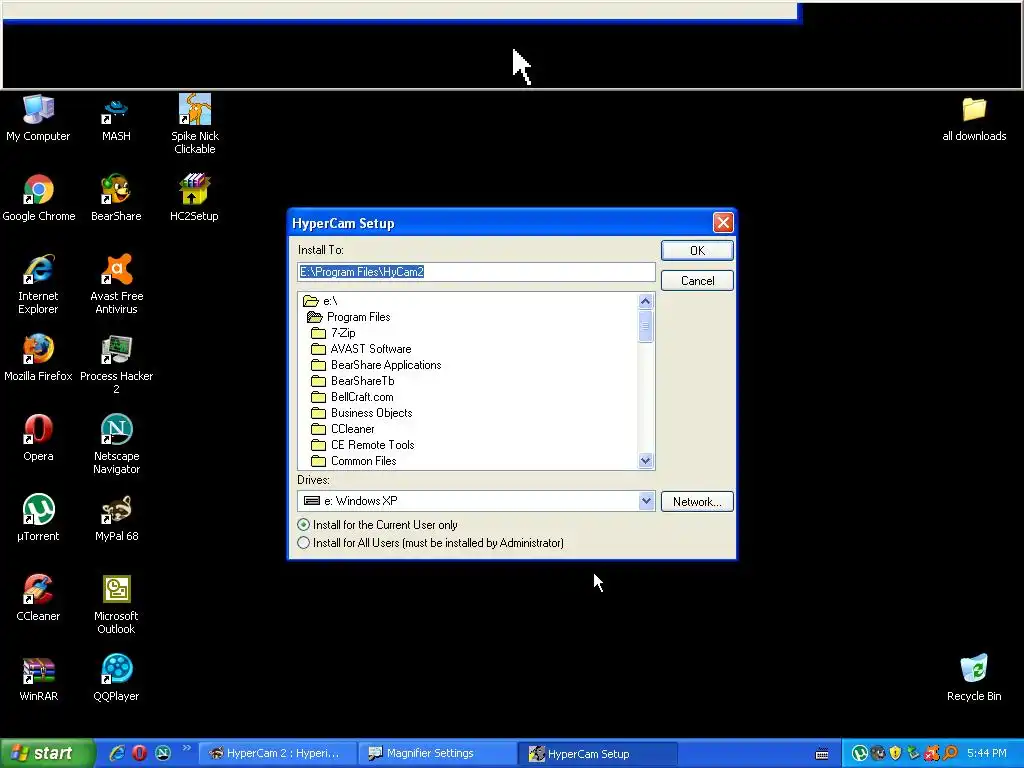Image resolution: width=1024 pixels, height=768 pixels.
Task: Open the MASH desktop shortcut
Action: click(116, 118)
